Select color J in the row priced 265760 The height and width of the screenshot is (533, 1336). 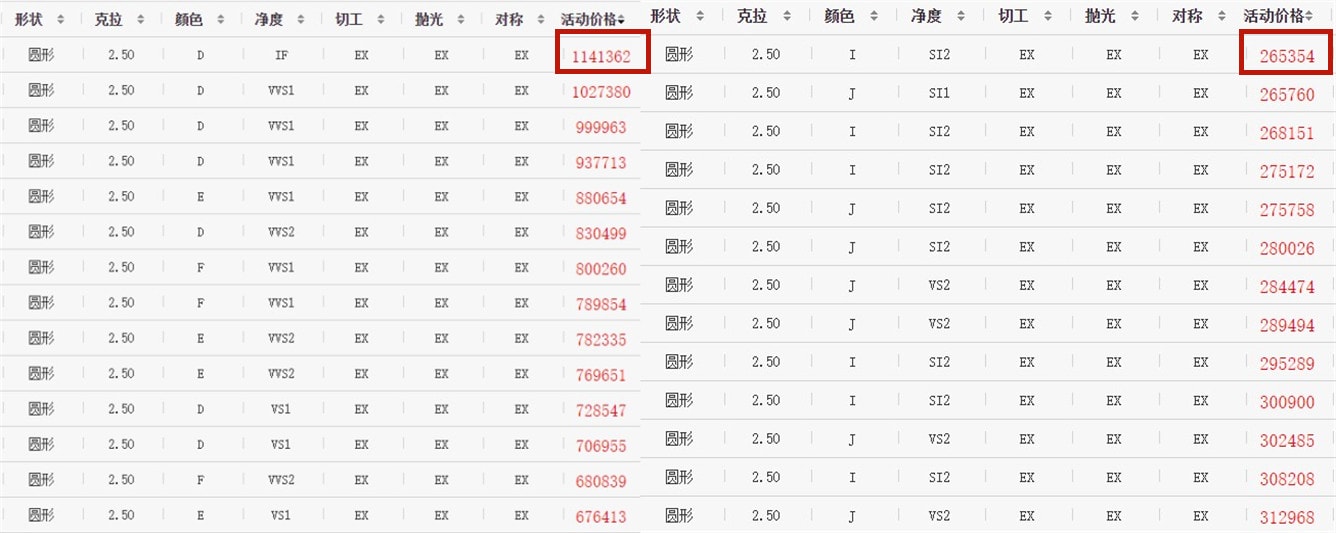coord(852,94)
